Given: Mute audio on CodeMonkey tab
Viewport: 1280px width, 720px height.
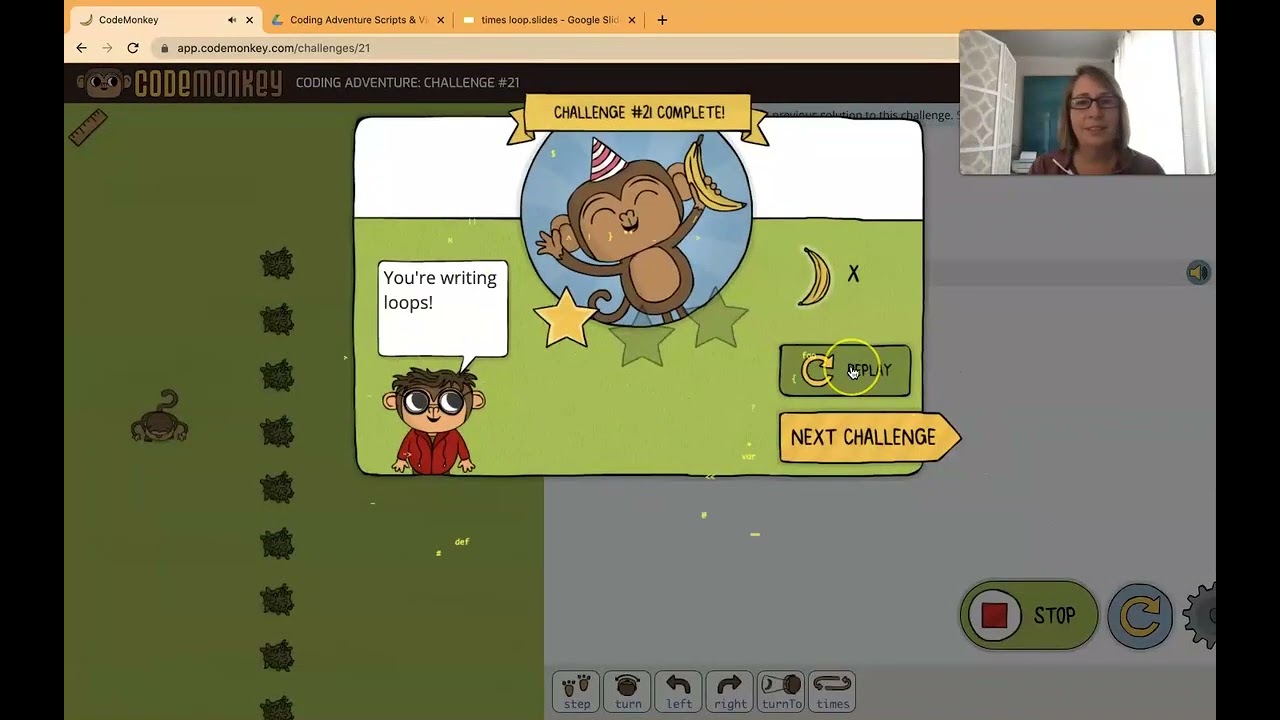Looking at the screenshot, I should coord(232,20).
